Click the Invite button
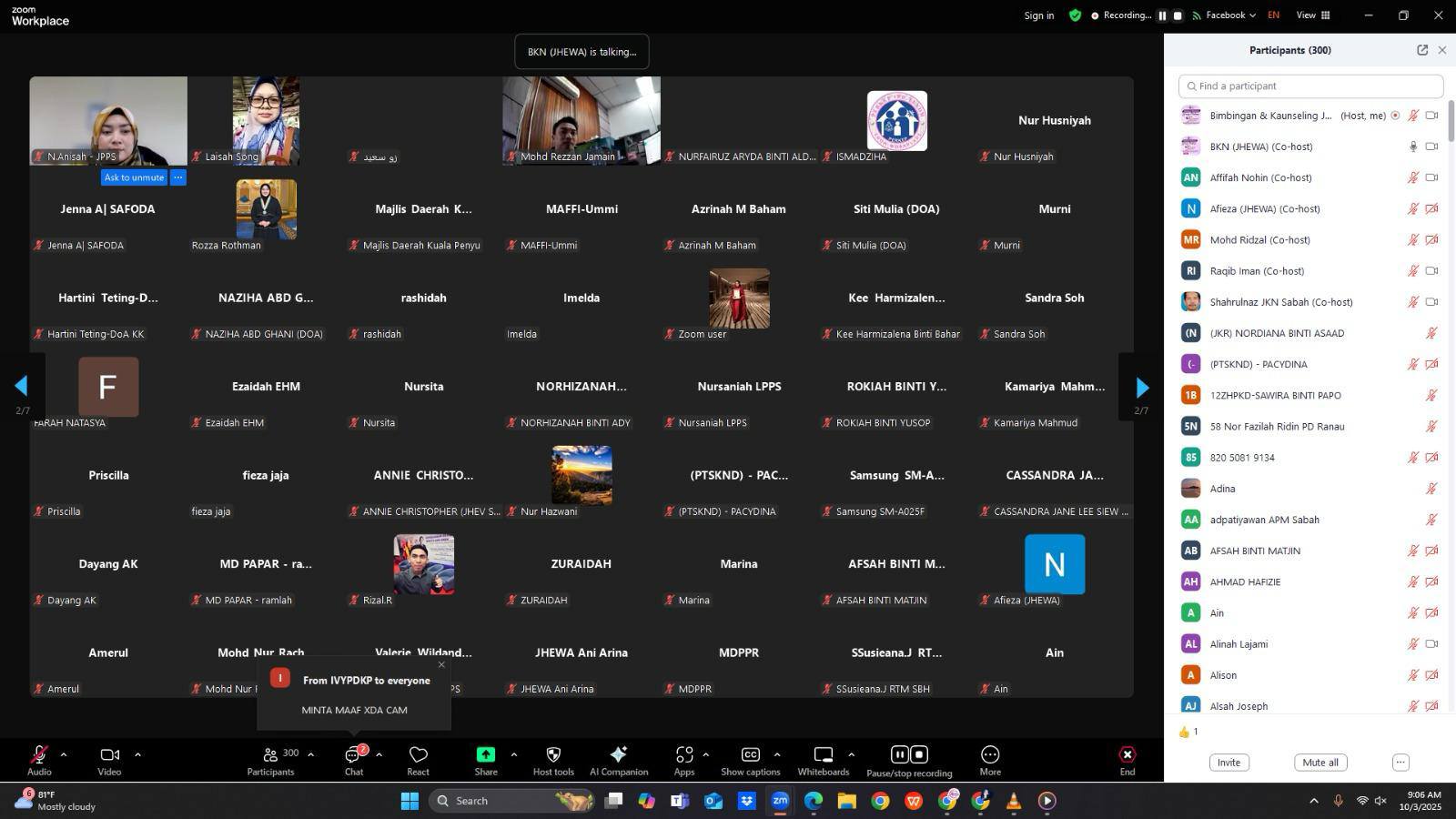The height and width of the screenshot is (819, 1456). pos(1228,763)
